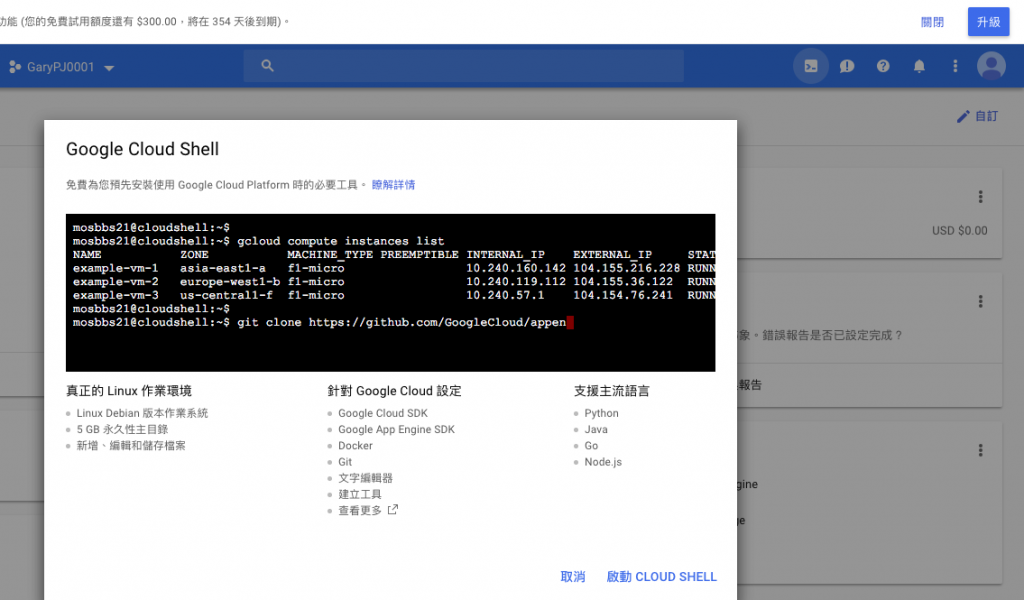Click external link icon next to 查看更多

coord(392,510)
